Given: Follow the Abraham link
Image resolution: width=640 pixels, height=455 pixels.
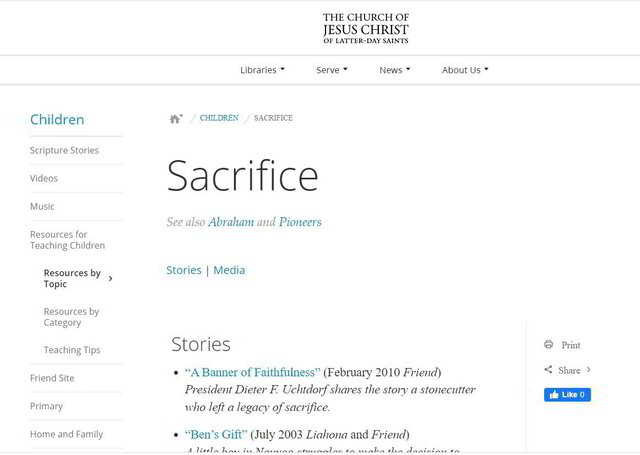Looking at the screenshot, I should pyautogui.click(x=231, y=222).
